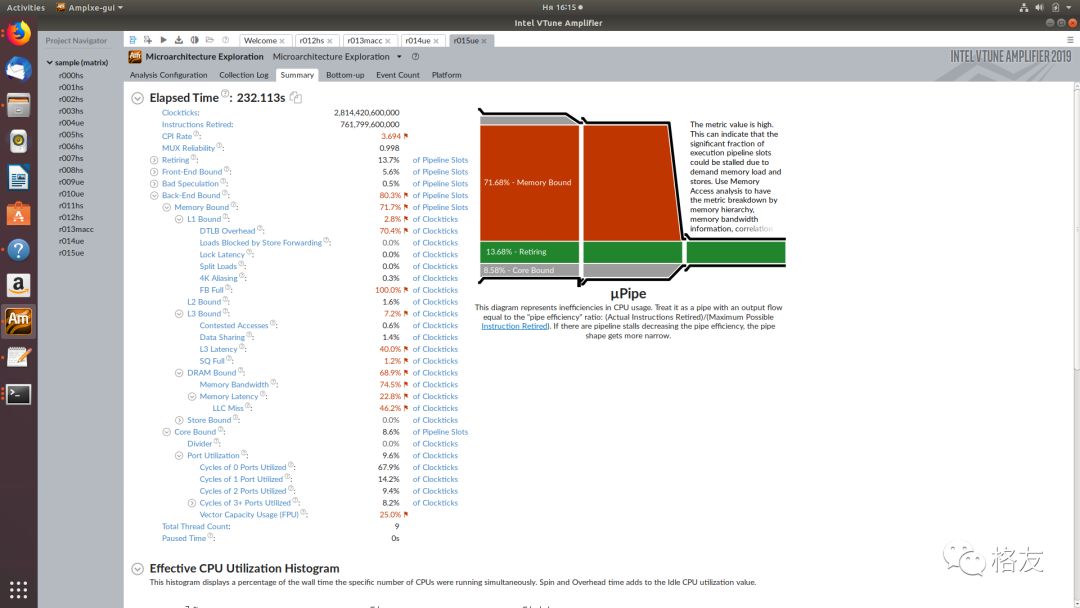Select r013macc in Project Navigator
1080x608 pixels.
point(76,229)
